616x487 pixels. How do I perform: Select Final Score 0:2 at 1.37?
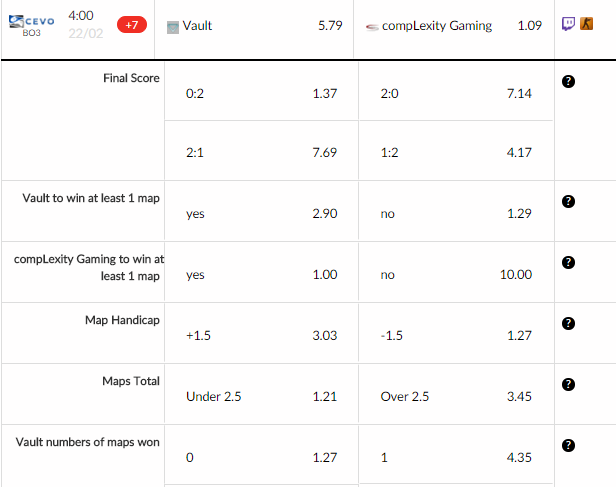(261, 93)
